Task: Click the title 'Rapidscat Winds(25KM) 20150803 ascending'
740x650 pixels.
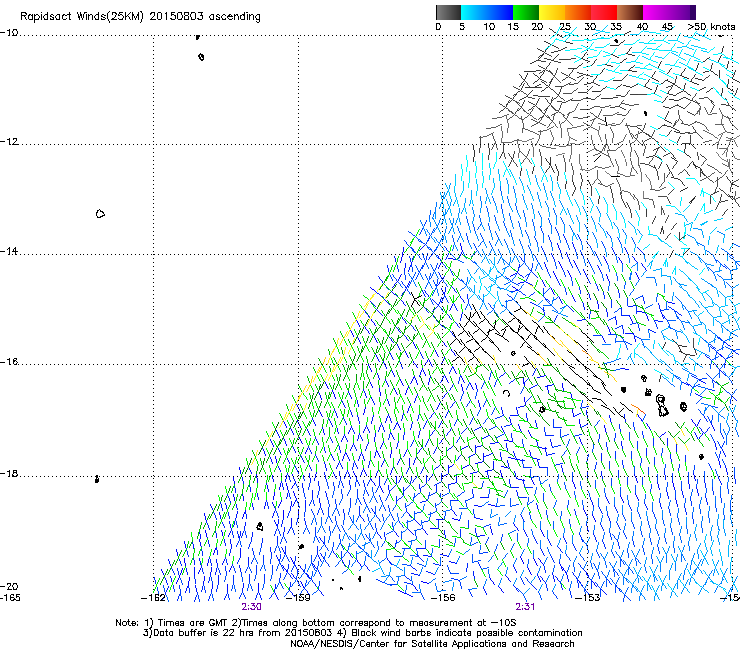Action: tap(140, 17)
